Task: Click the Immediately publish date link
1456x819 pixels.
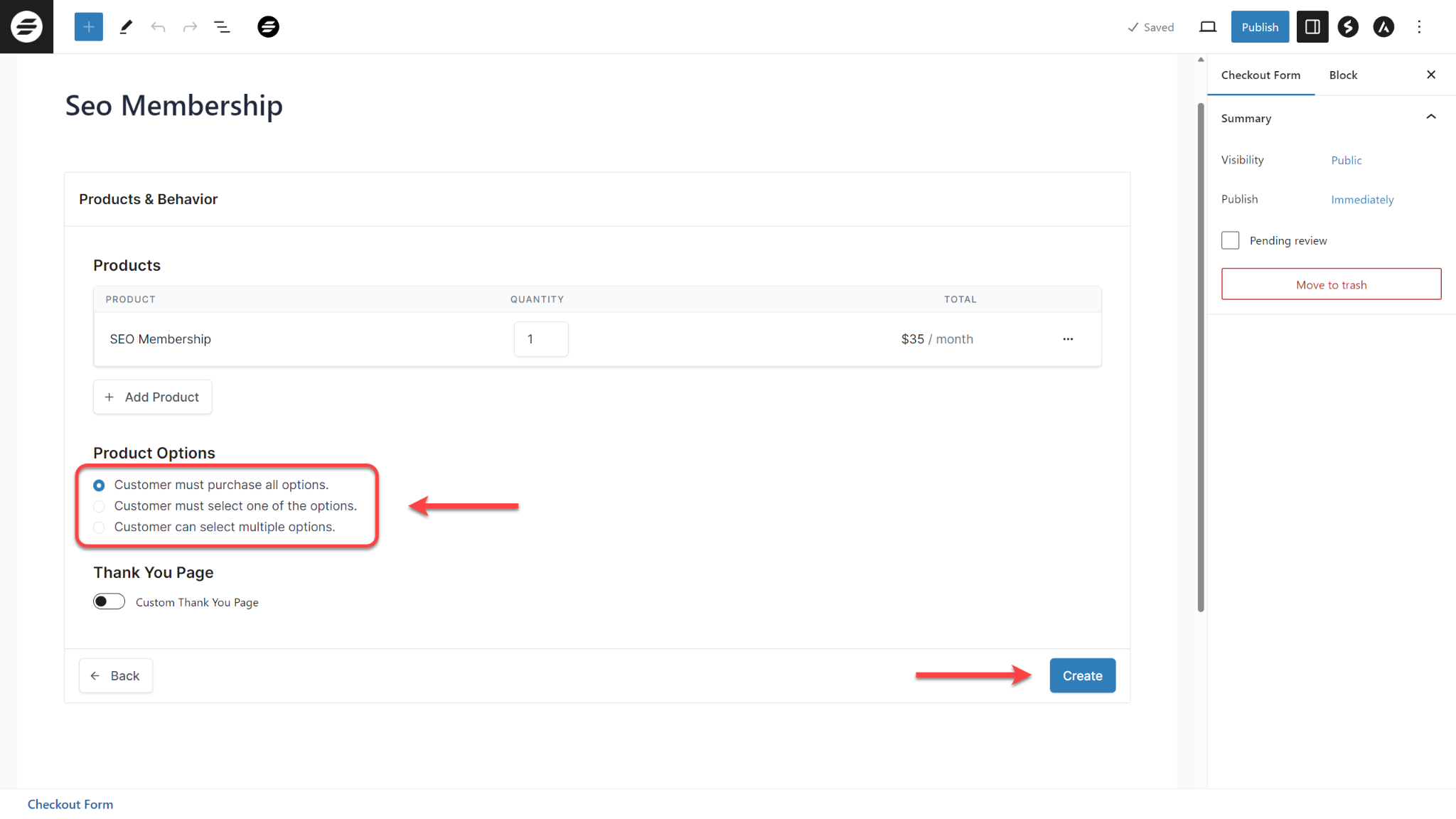Action: click(x=1362, y=199)
